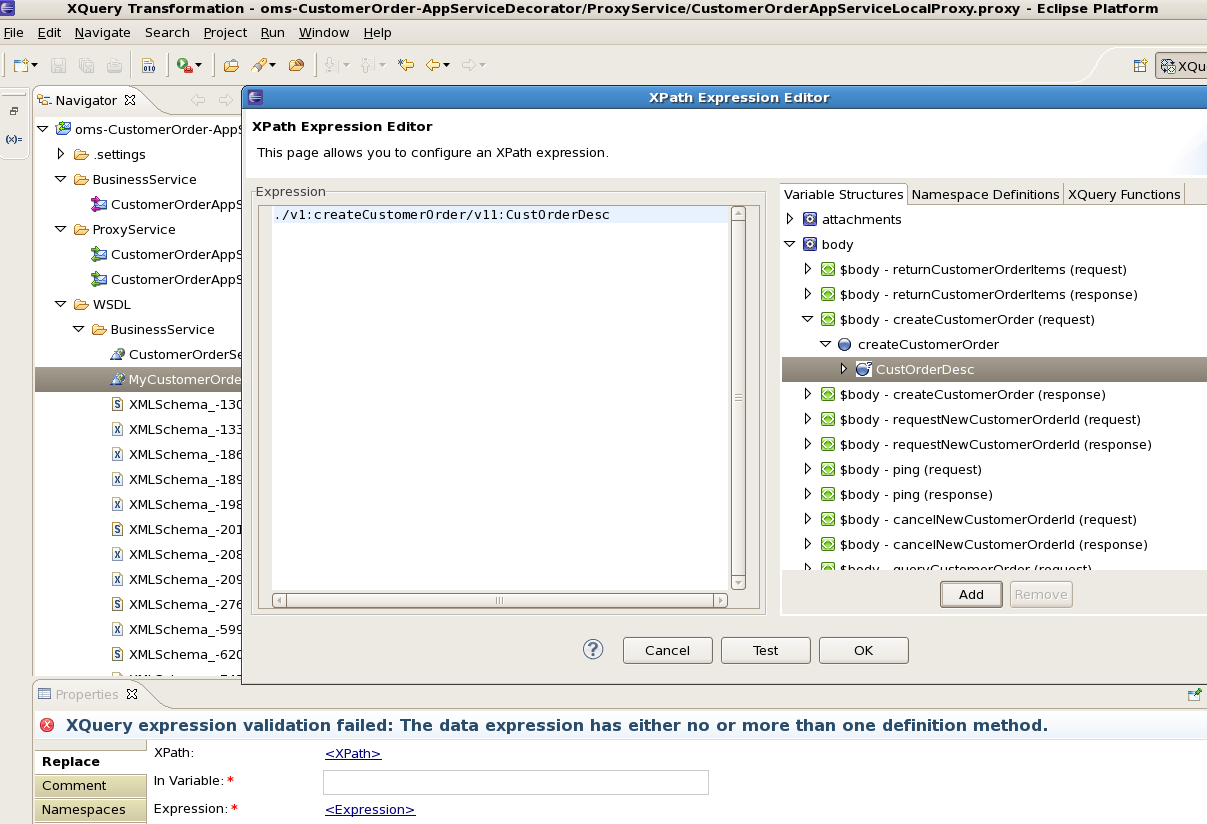Click the help question mark icon in dialog

click(x=593, y=650)
